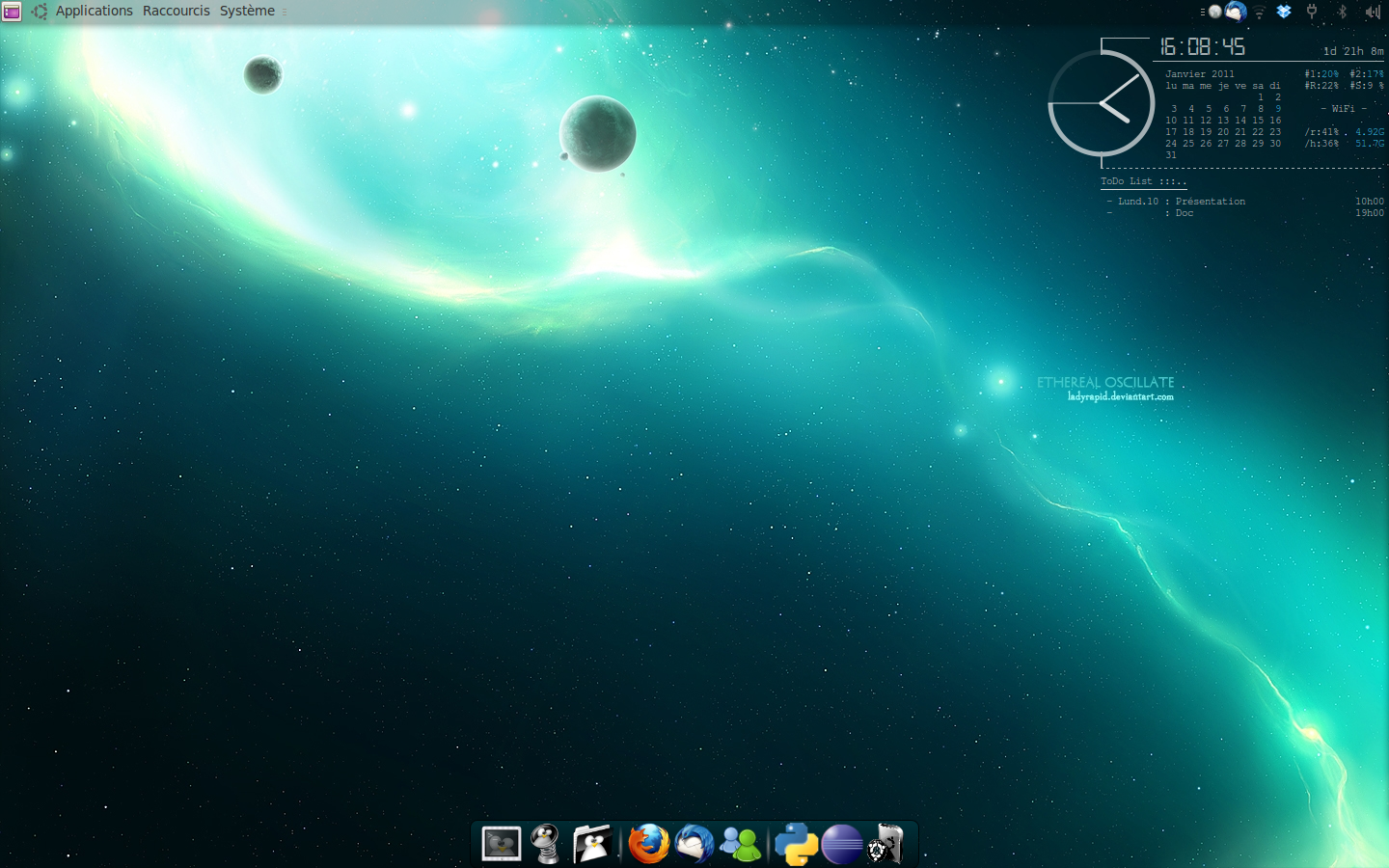Open the Système menu
1389x868 pixels.
click(x=247, y=12)
